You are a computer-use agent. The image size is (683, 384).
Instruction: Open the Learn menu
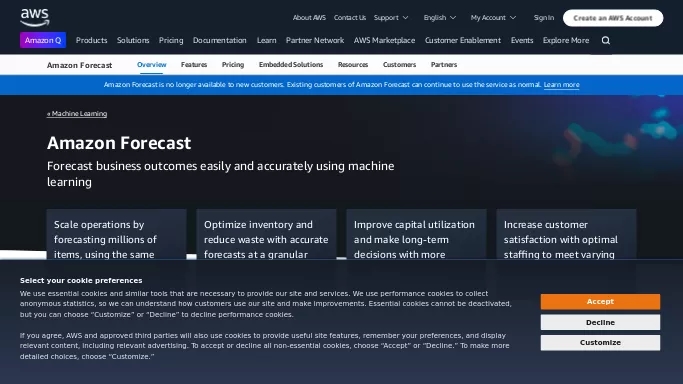click(x=266, y=40)
